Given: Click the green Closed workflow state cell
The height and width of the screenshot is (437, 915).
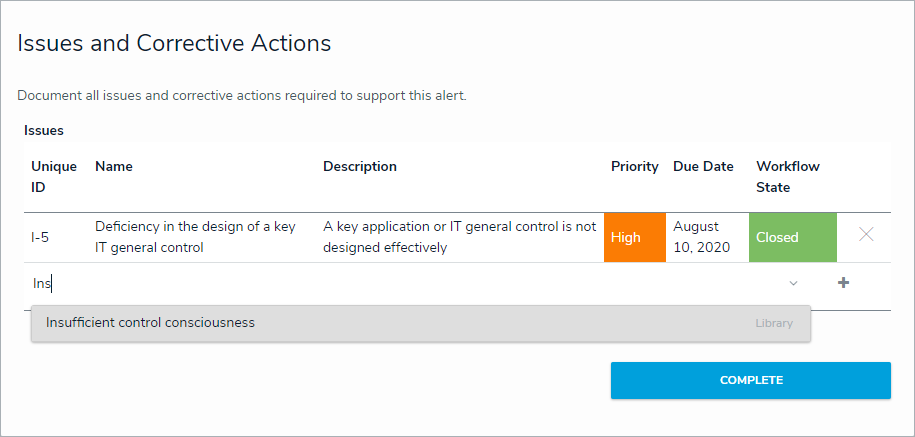Looking at the screenshot, I should [x=792, y=238].
